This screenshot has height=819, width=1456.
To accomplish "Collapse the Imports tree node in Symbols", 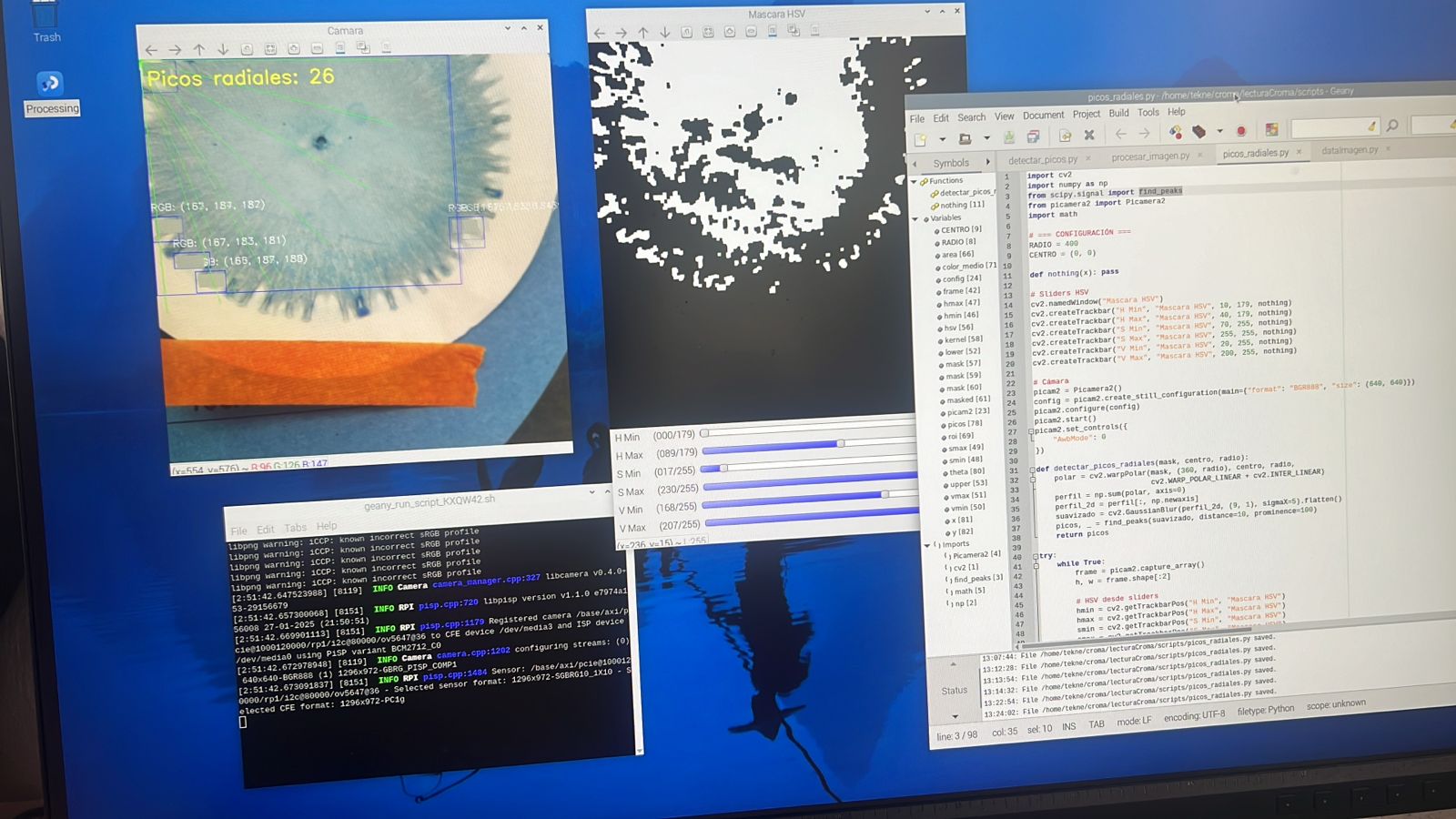I will 927,545.
